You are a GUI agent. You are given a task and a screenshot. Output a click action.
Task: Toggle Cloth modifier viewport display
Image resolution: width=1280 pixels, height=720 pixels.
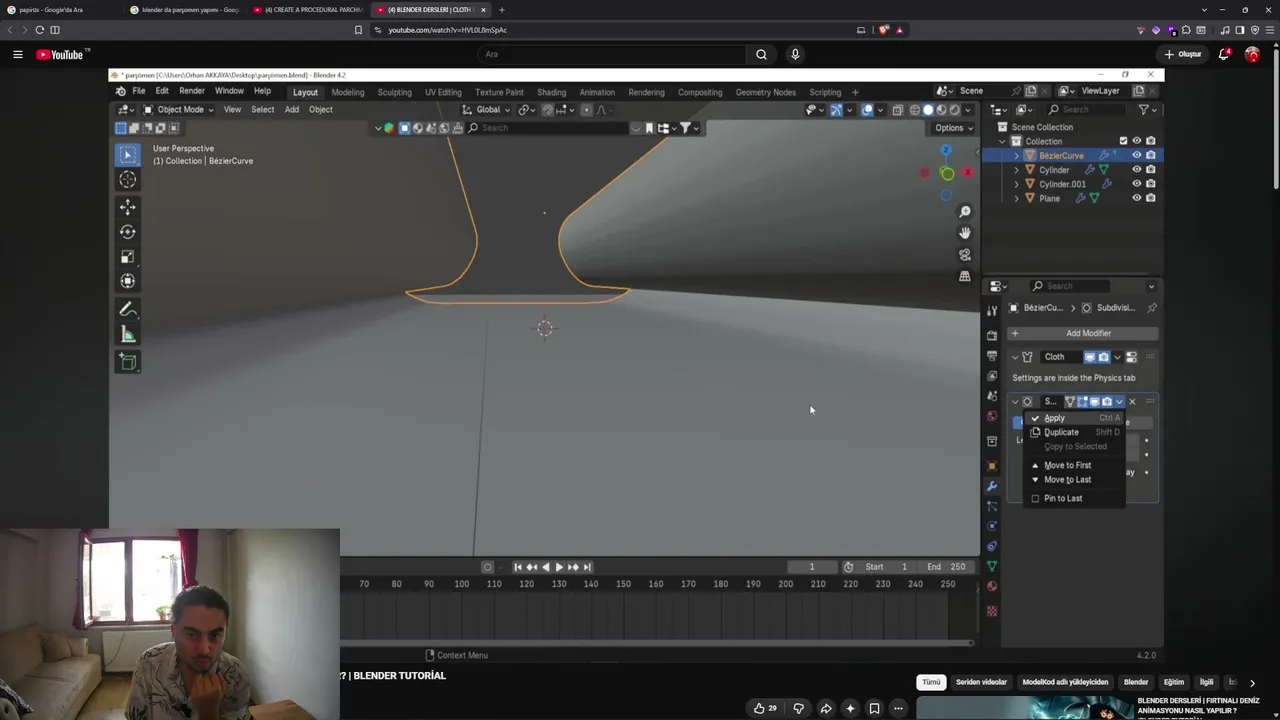1090,357
